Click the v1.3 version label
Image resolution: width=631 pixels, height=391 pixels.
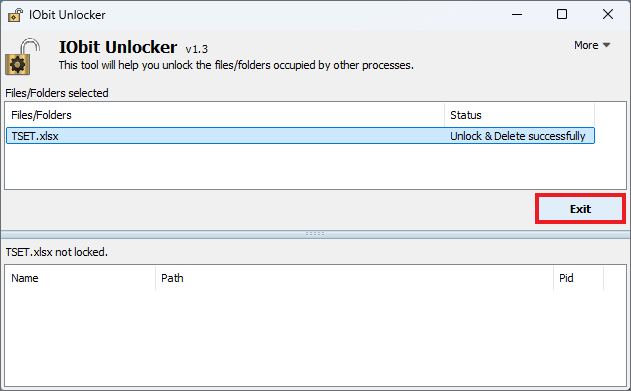pos(196,49)
